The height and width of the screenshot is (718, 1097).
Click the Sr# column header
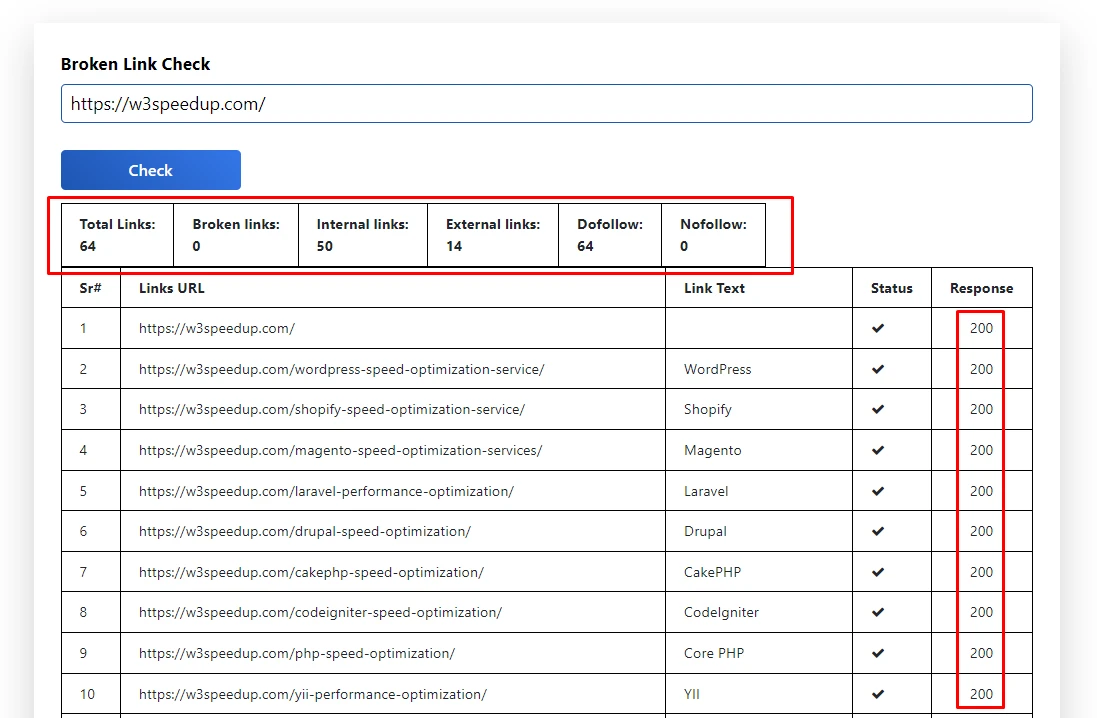tap(90, 288)
